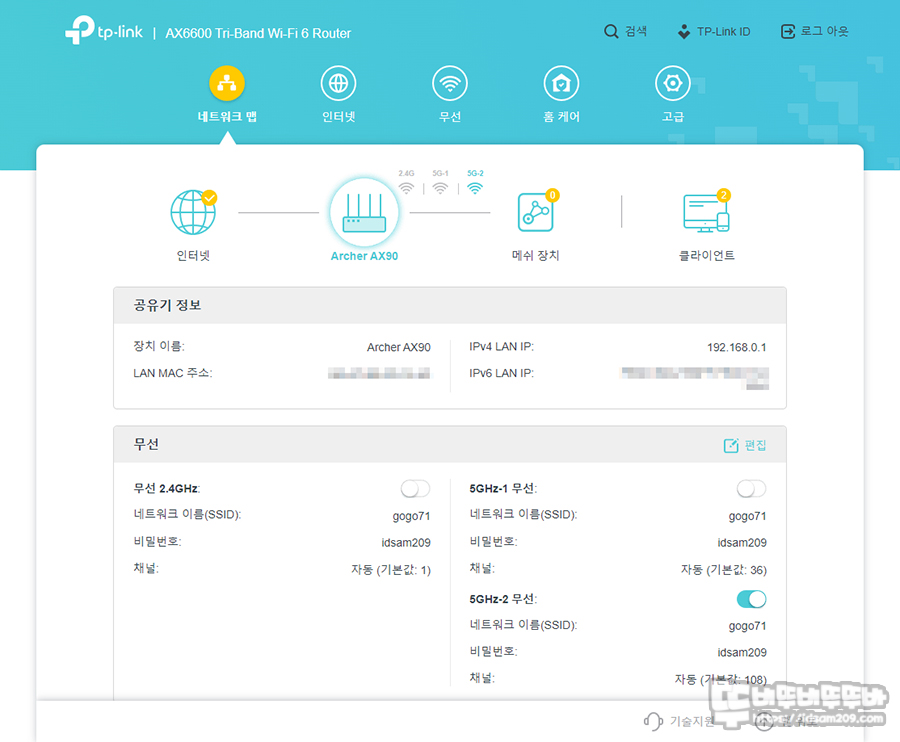Click the 5GHz-1 SSID value gogo71
The width and height of the screenshot is (900, 742).
pos(747,516)
